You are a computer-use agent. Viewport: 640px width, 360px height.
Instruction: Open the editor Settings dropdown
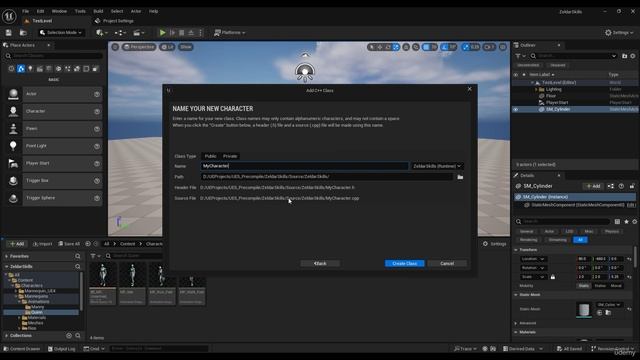(619, 33)
